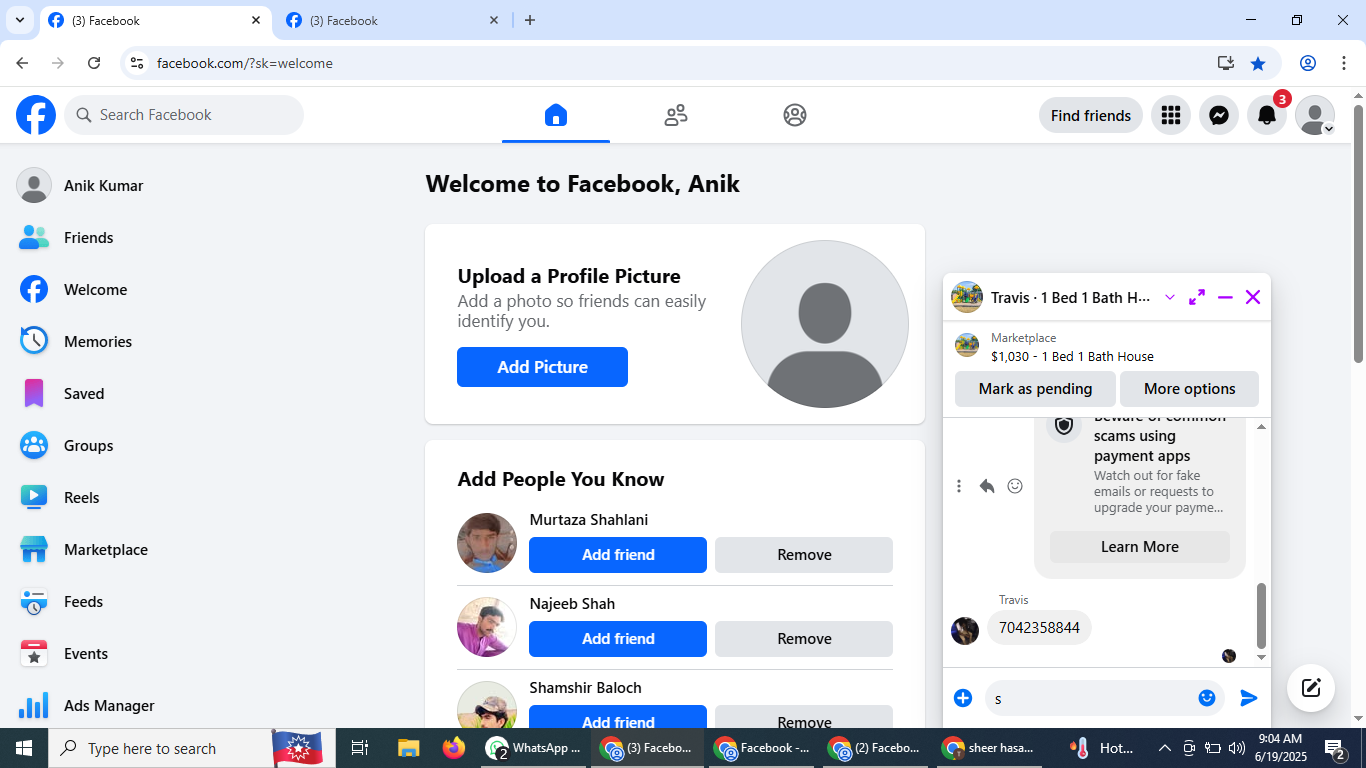Open Firefox from the taskbar
The height and width of the screenshot is (768, 1366).
pyautogui.click(x=454, y=748)
